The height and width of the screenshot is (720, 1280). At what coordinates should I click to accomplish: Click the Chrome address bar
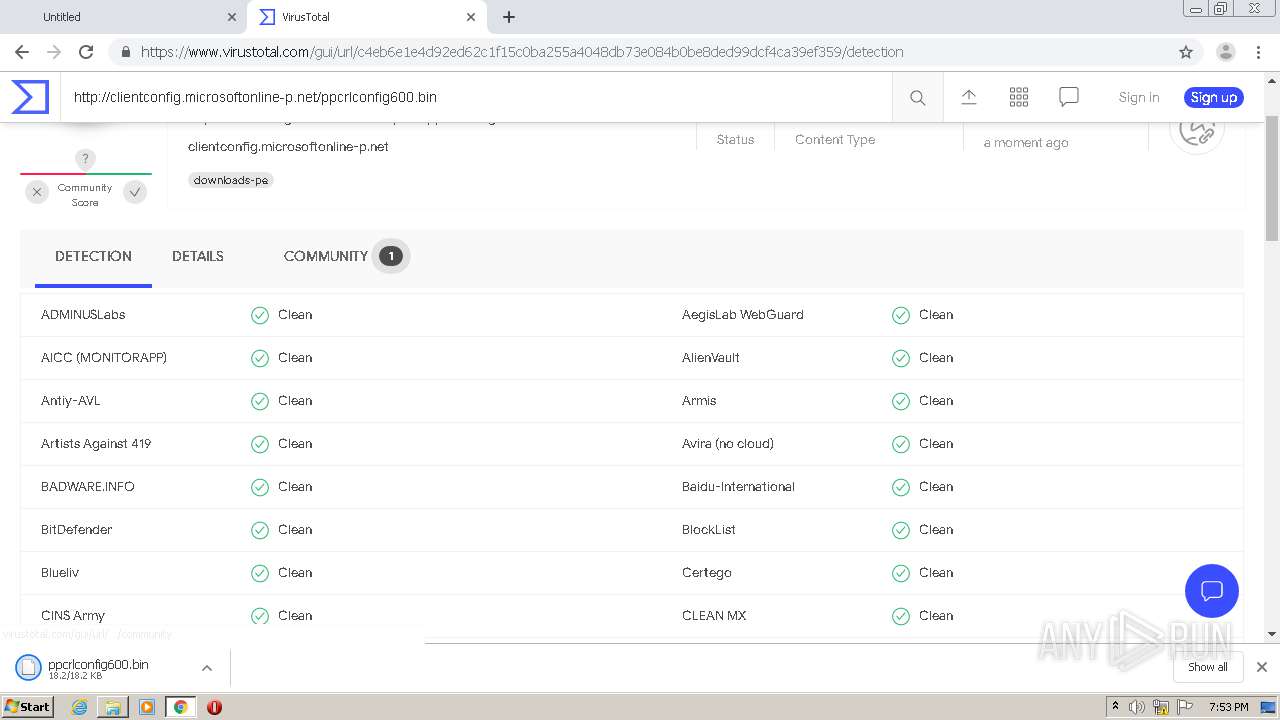pos(640,52)
